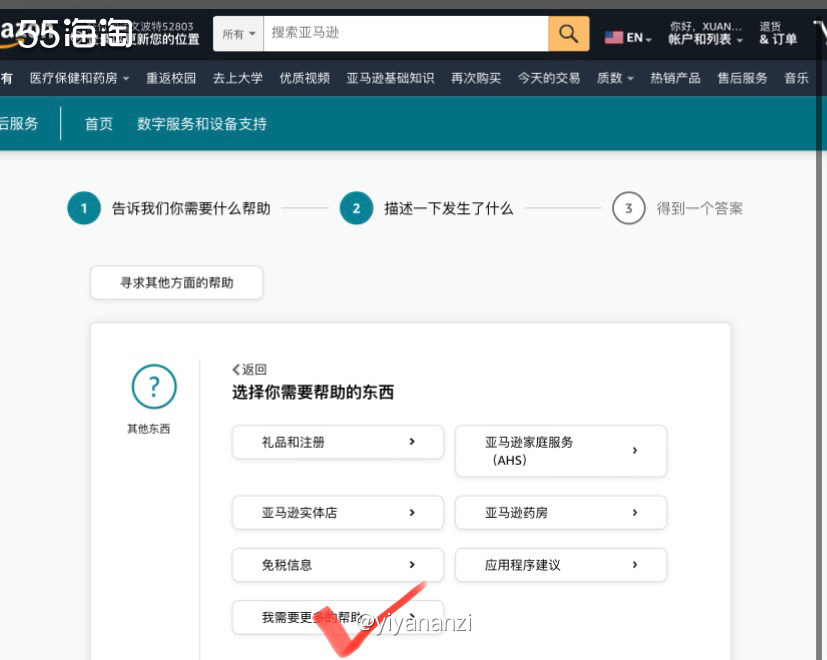Select 应用程序建议 option
This screenshot has height=660, width=827.
pos(561,565)
